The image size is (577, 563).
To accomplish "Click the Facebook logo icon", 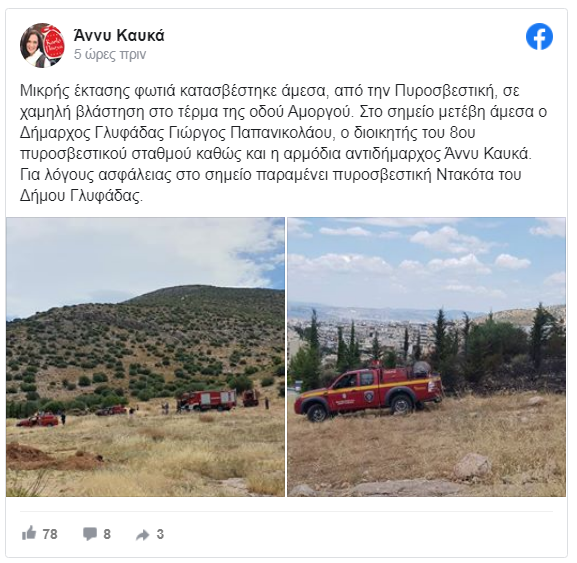I will point(539,36).
